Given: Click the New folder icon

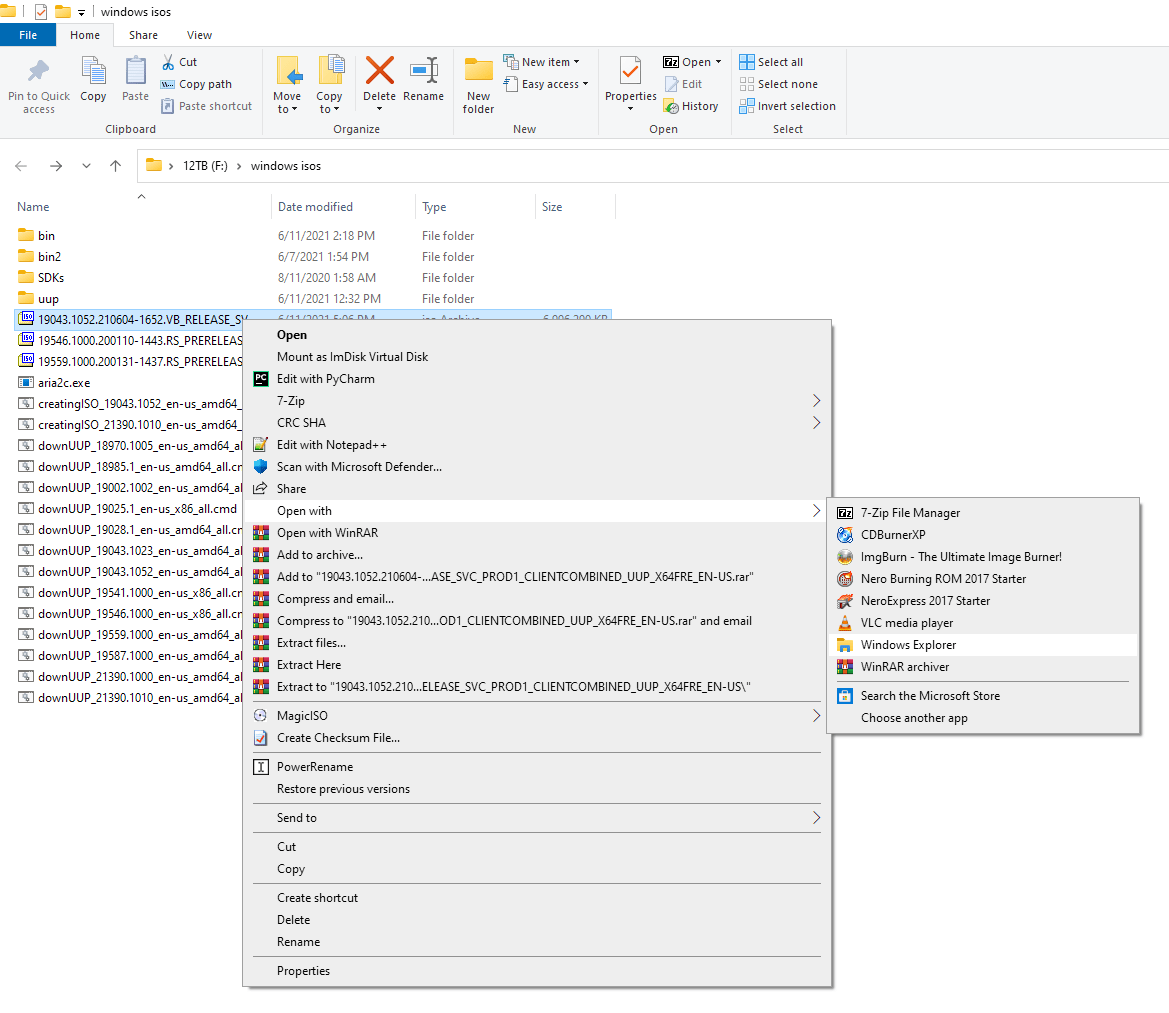Looking at the screenshot, I should (x=478, y=74).
